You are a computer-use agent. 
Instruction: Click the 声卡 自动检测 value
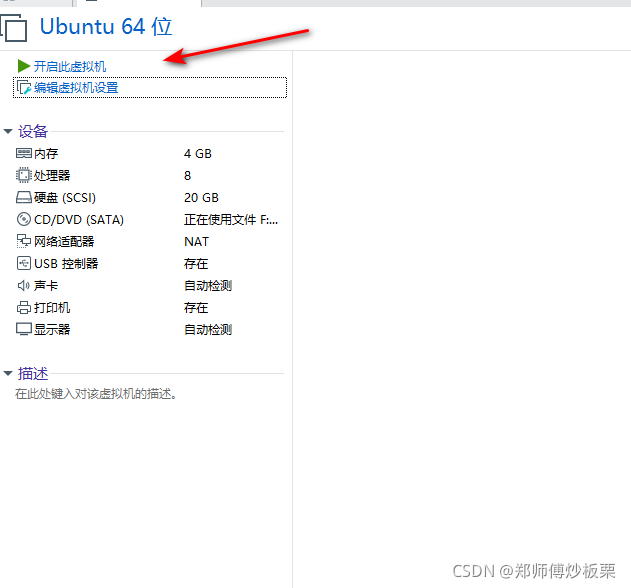208,286
